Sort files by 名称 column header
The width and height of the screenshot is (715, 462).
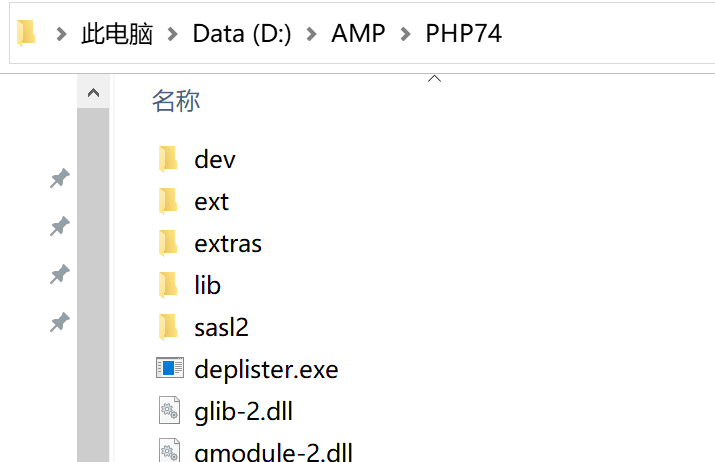pos(176,100)
